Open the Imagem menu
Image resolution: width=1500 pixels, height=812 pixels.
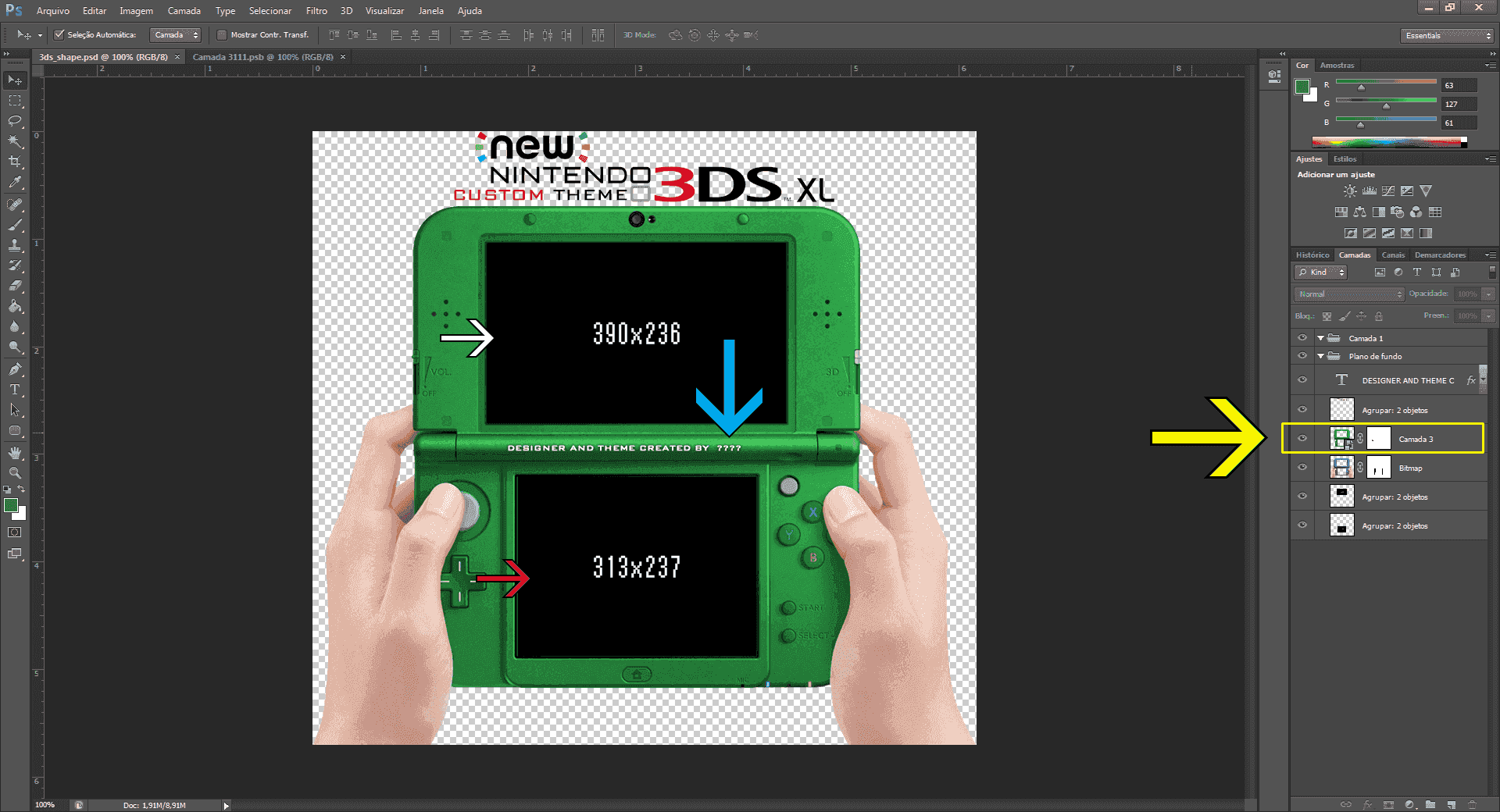click(137, 11)
